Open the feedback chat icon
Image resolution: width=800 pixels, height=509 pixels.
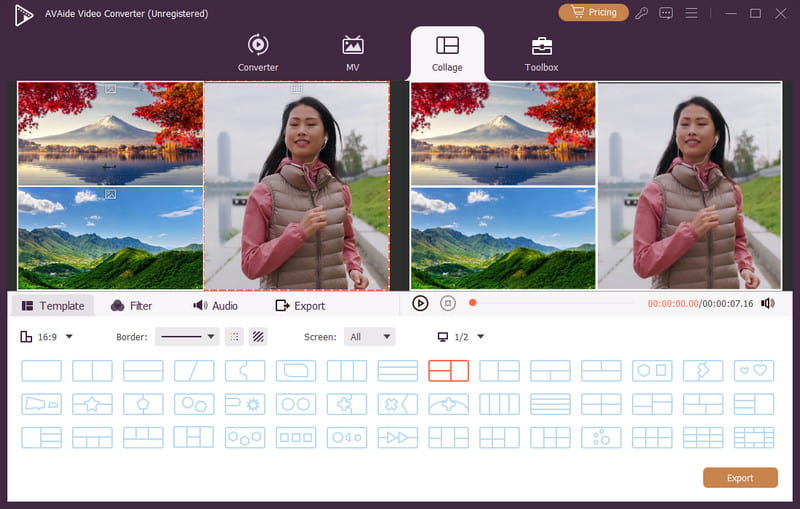pyautogui.click(x=666, y=13)
